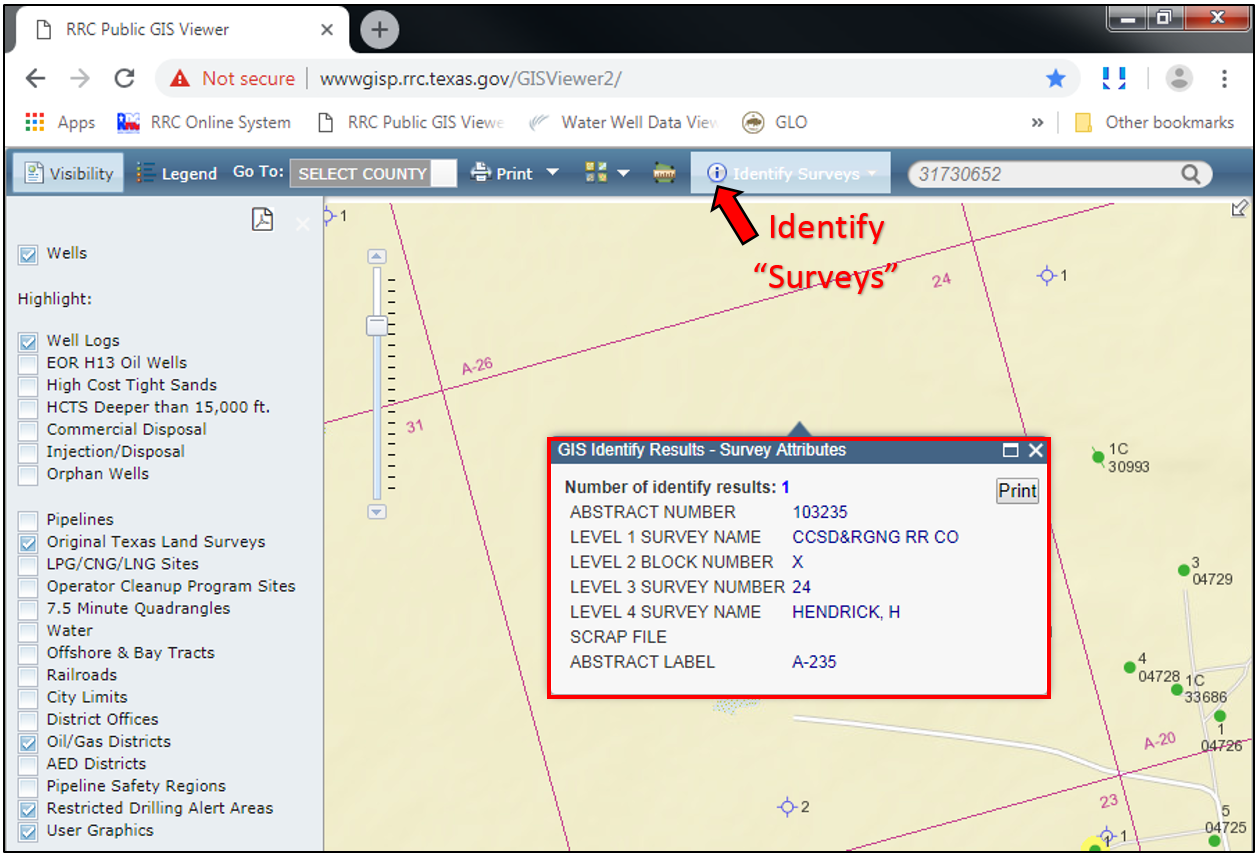Screen dimensions: 1259x857
Task: Open the basemap gallery grid icon
Action: pos(597,173)
